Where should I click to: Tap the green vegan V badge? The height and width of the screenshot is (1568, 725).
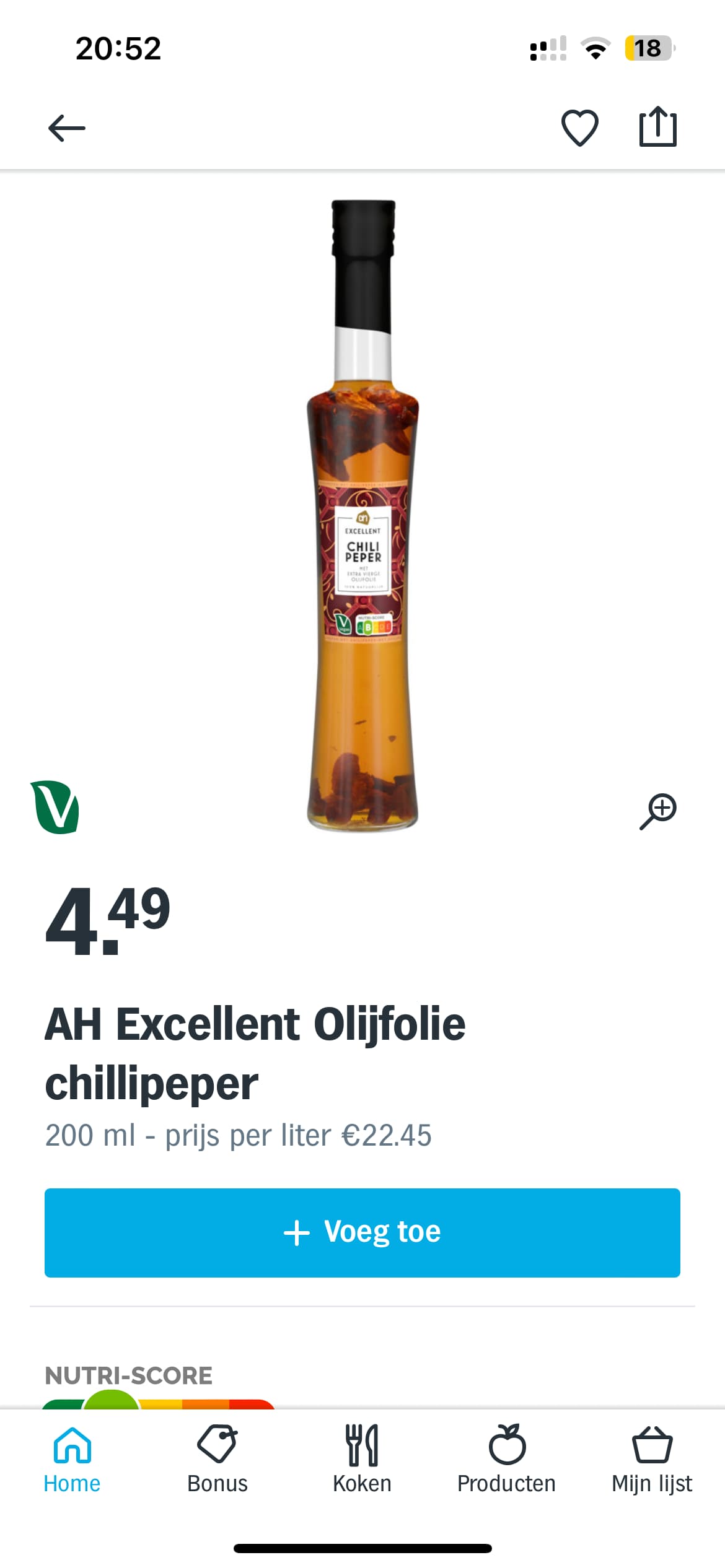(55, 807)
